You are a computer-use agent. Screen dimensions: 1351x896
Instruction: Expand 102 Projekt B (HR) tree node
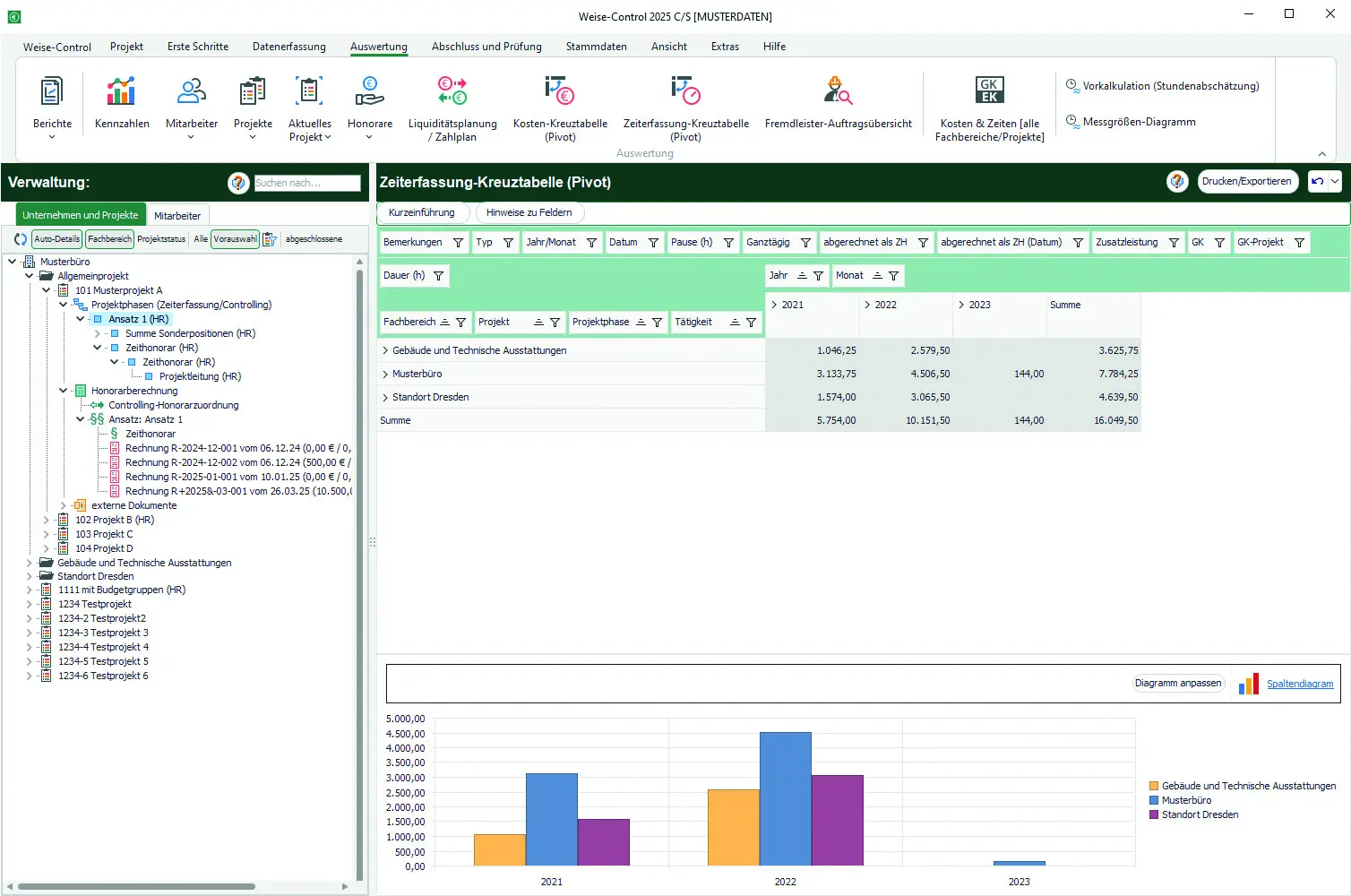coord(47,520)
